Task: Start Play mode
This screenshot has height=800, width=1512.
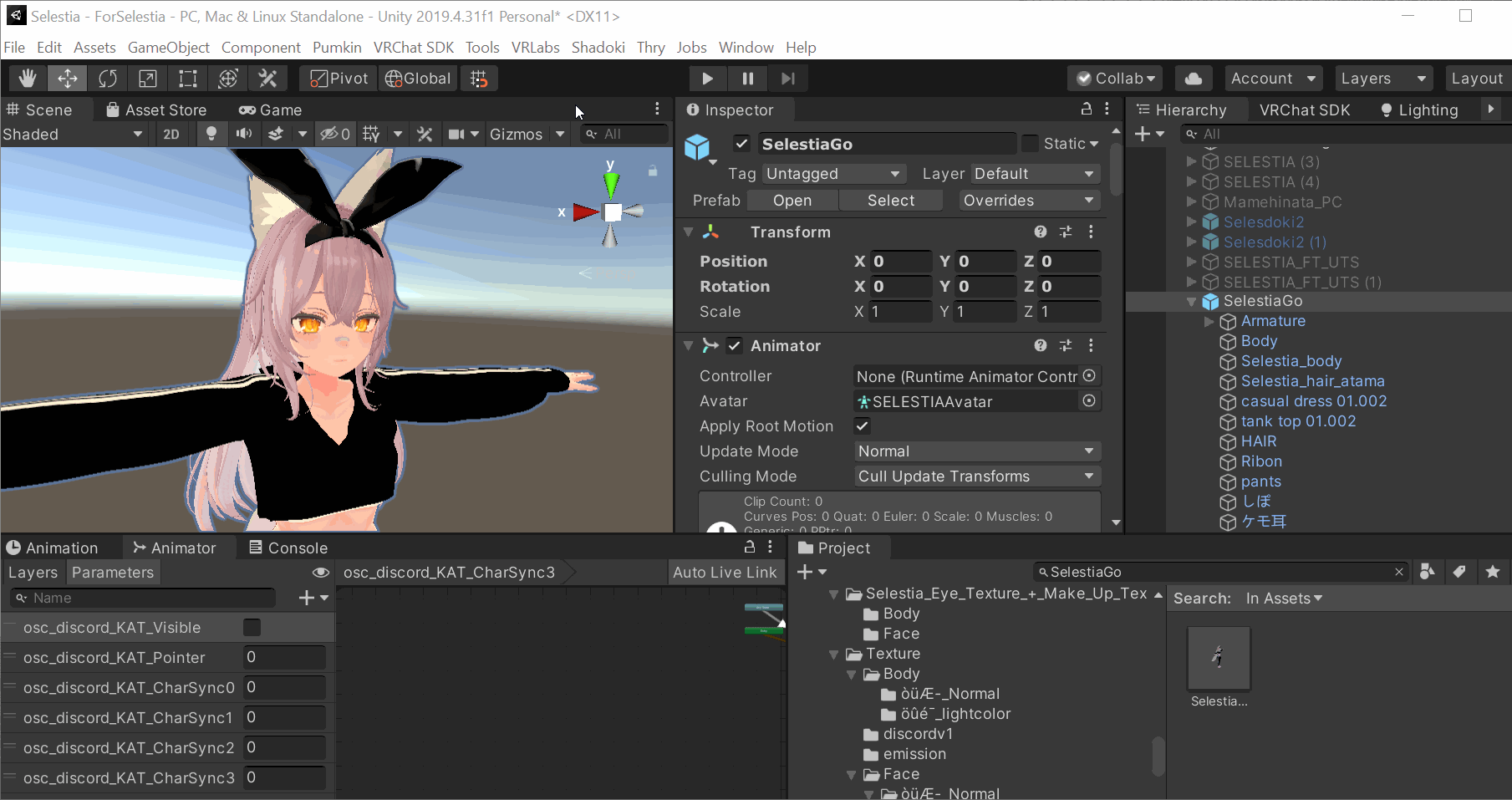Action: (x=707, y=79)
